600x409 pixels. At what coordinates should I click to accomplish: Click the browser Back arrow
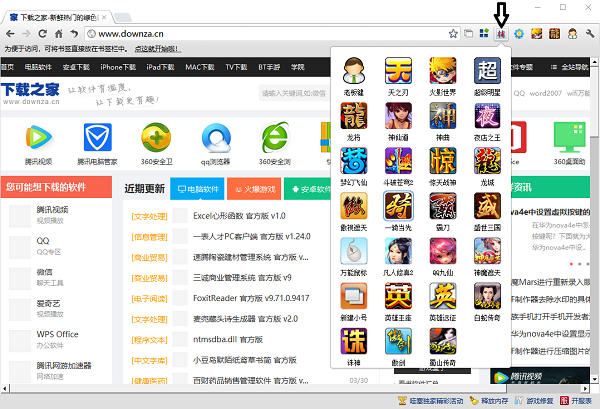[10, 34]
